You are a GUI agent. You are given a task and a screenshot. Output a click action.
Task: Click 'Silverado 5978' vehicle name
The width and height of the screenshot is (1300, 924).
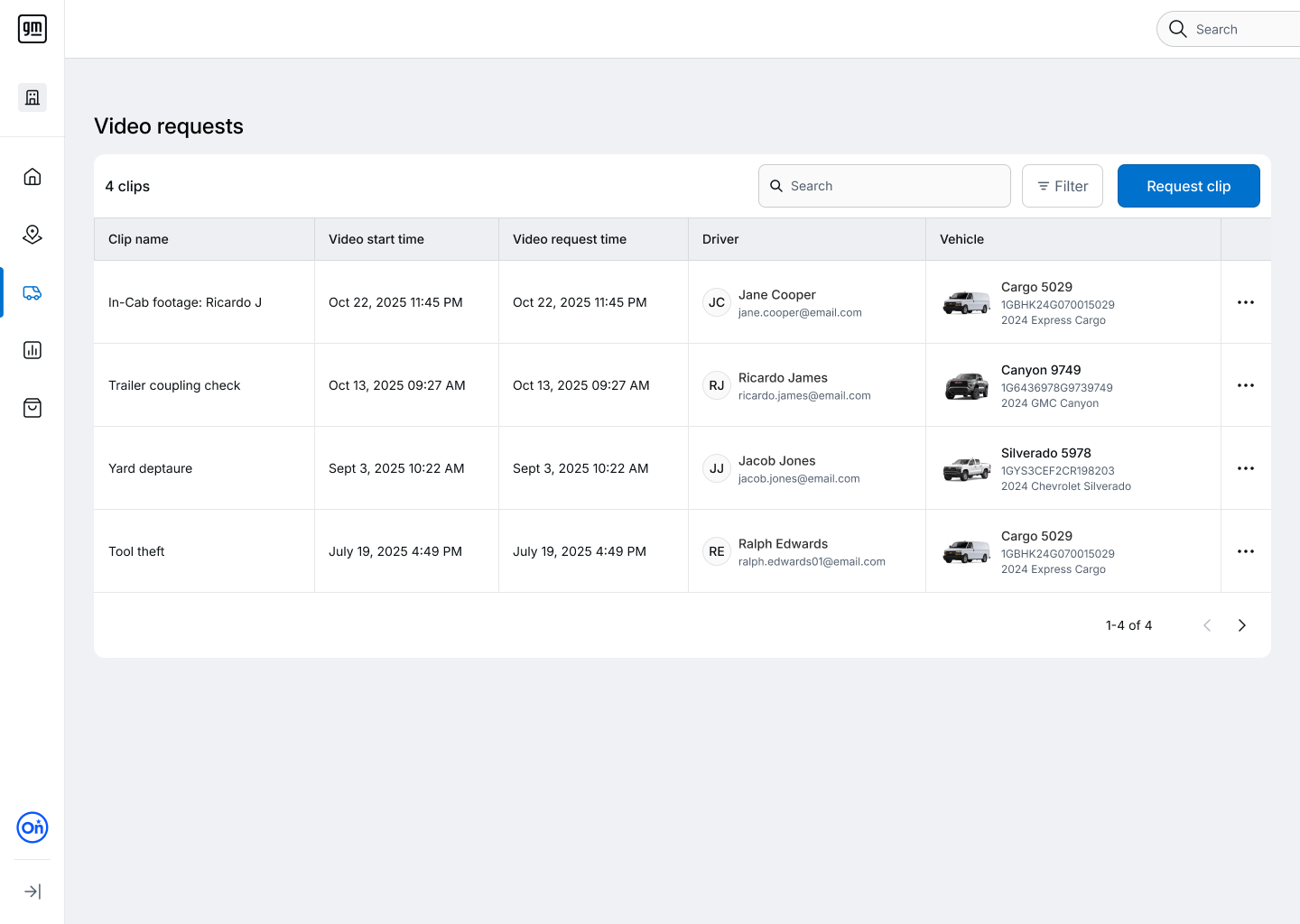(1046, 453)
